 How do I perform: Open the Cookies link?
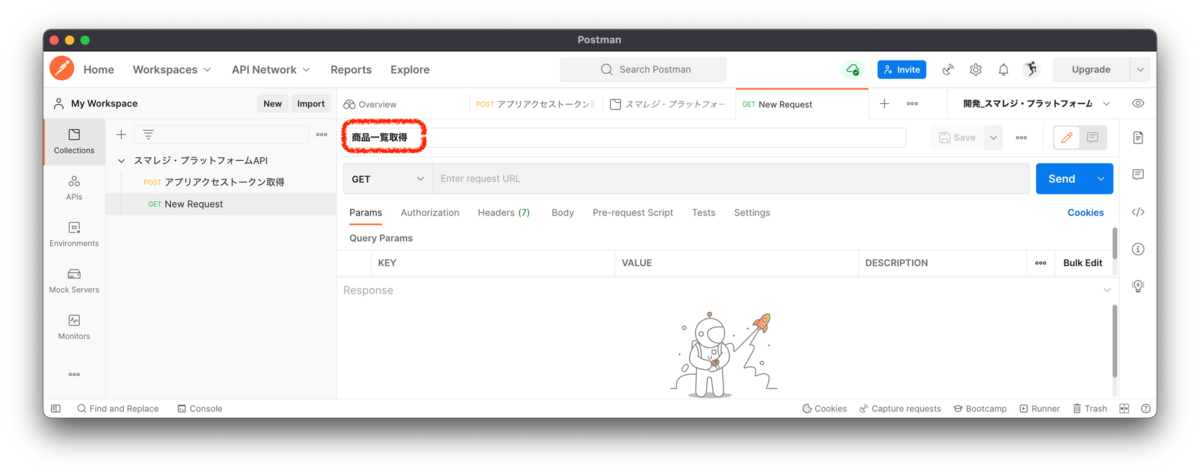[1086, 212]
